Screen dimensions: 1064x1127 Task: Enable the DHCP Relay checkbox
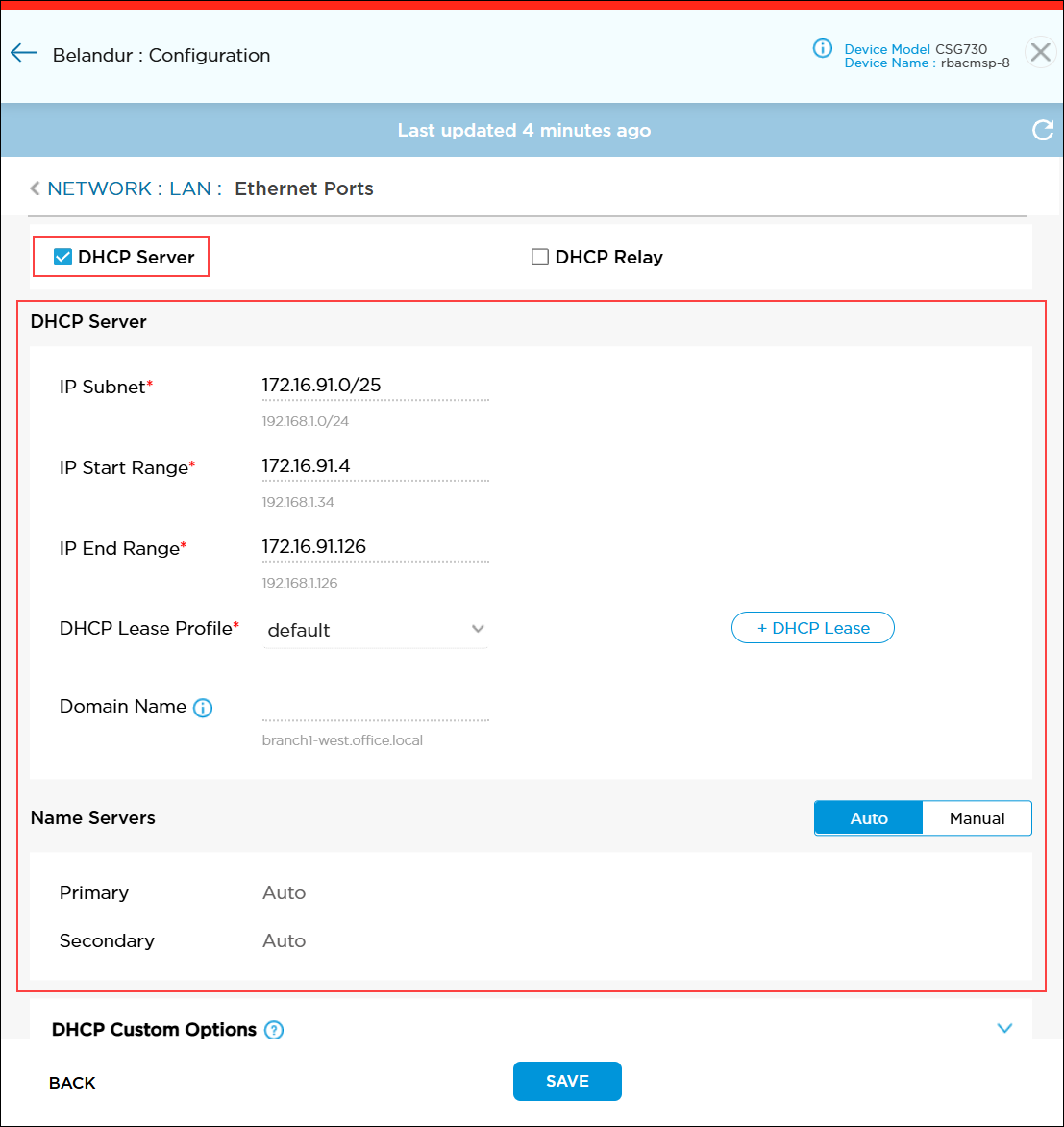coord(540,257)
